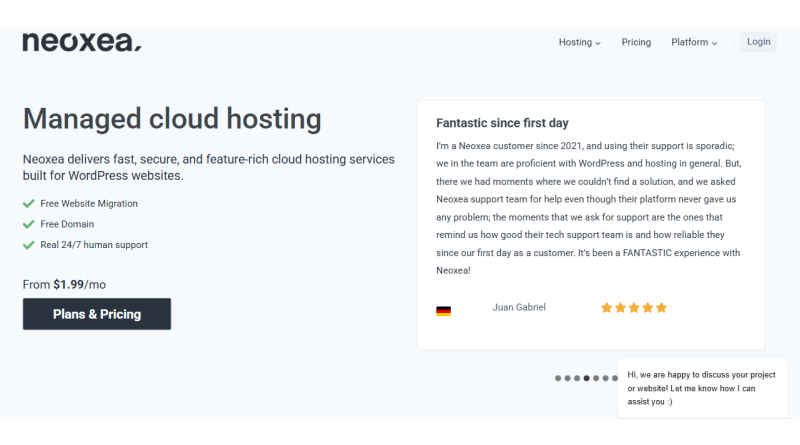Click the fifth star in the rating

[x=661, y=308]
